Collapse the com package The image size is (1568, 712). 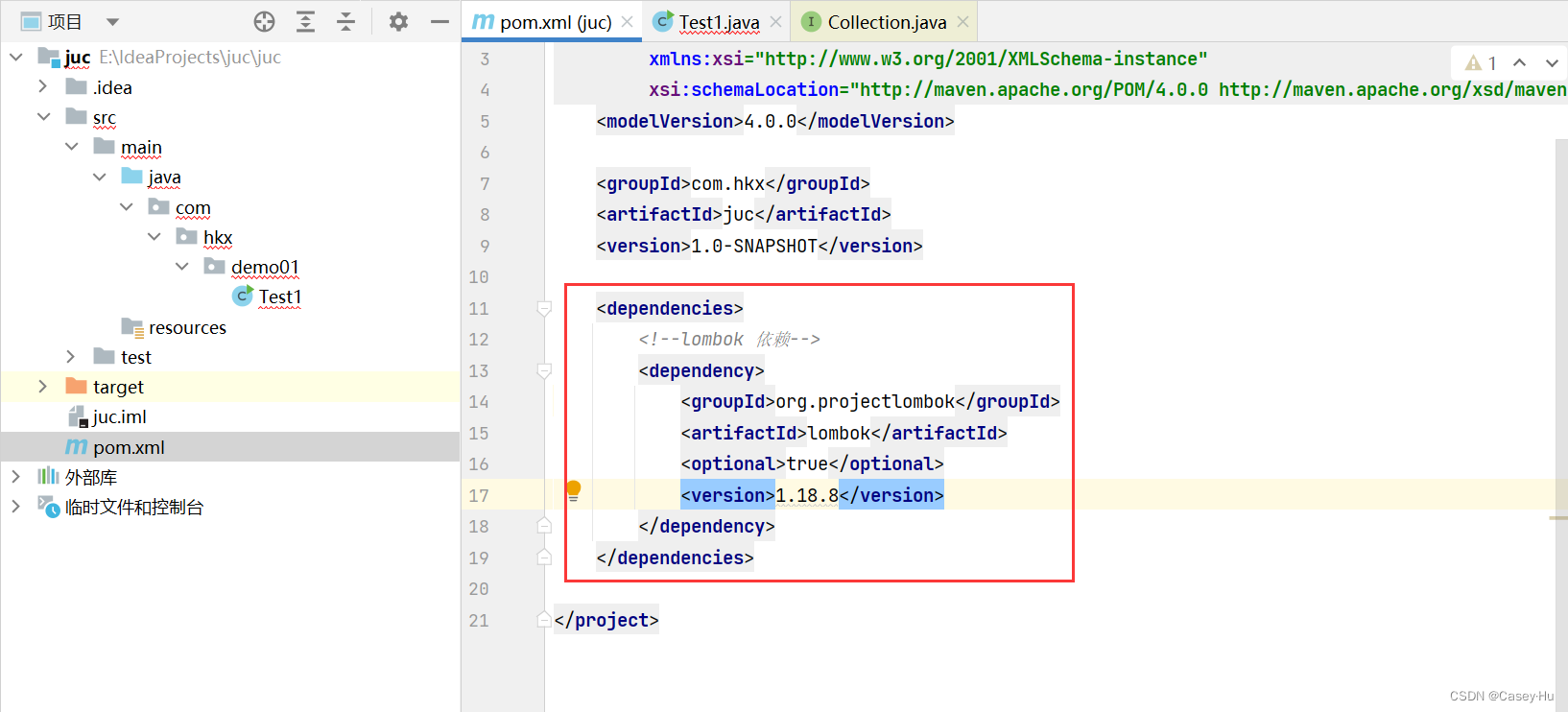127,207
